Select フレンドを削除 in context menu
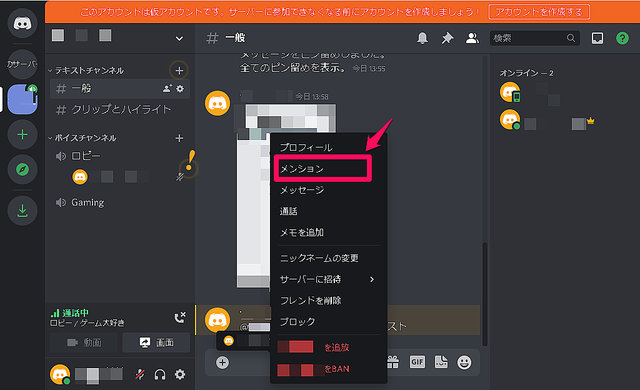Screen dimensions: 640x390 pyautogui.click(x=329, y=300)
